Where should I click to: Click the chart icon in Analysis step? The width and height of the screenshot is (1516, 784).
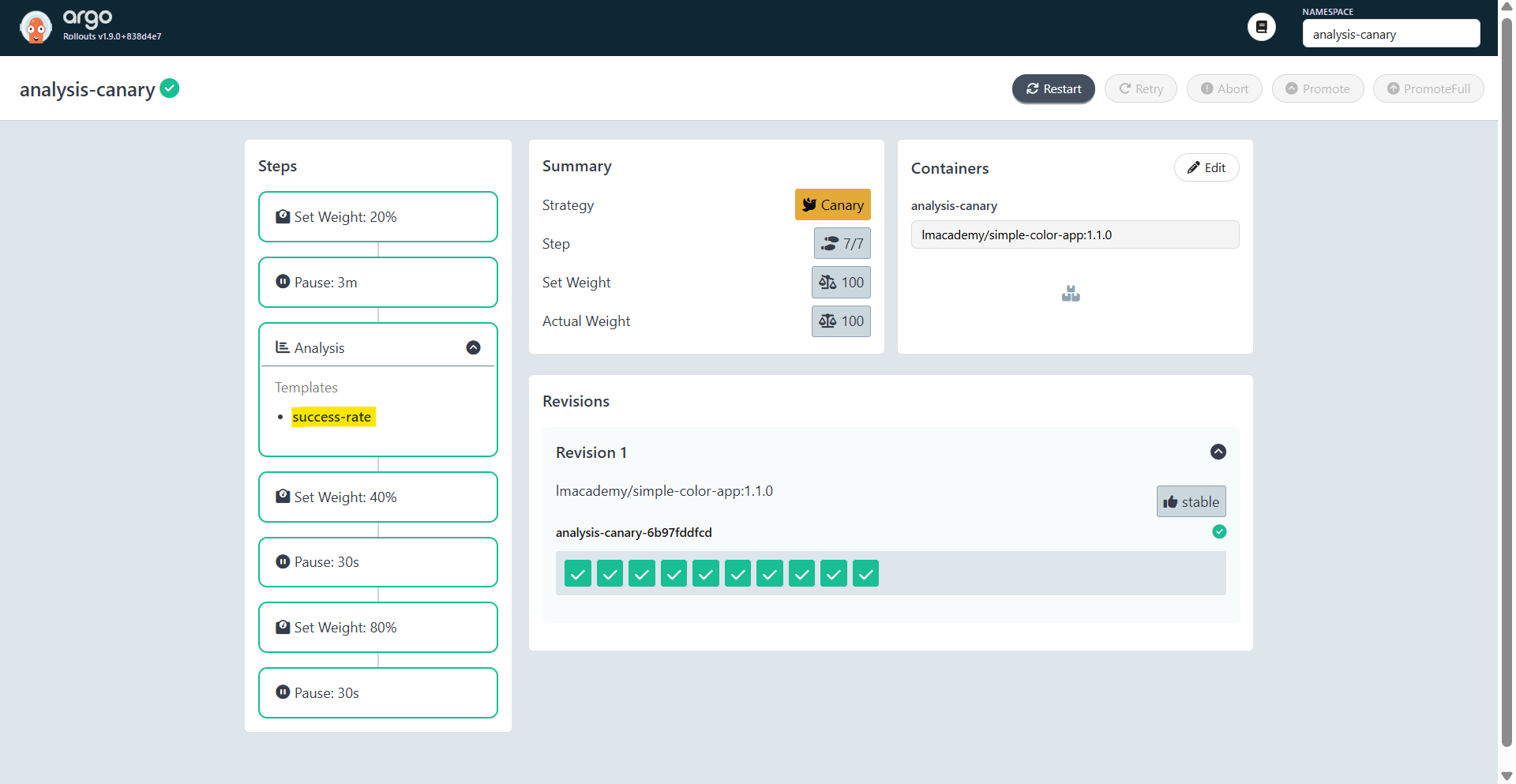click(282, 347)
